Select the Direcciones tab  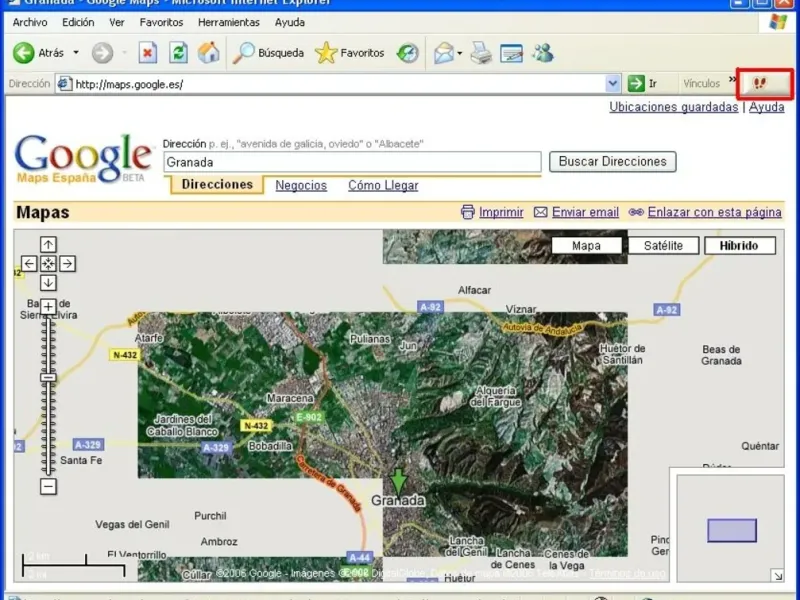[217, 185]
